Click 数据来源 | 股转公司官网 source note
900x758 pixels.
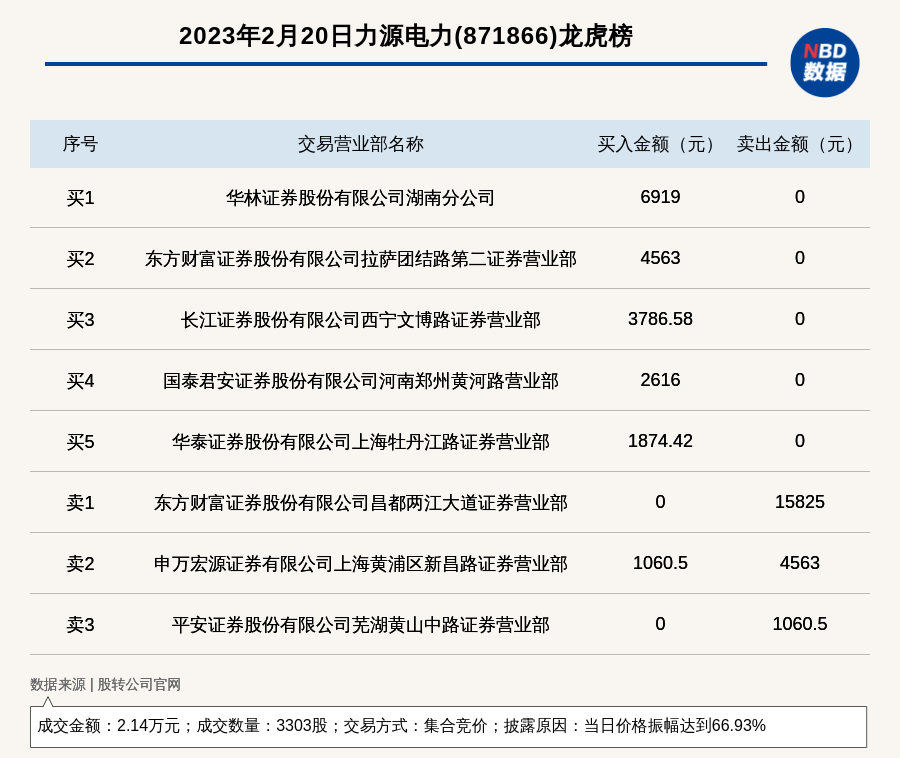(106, 684)
